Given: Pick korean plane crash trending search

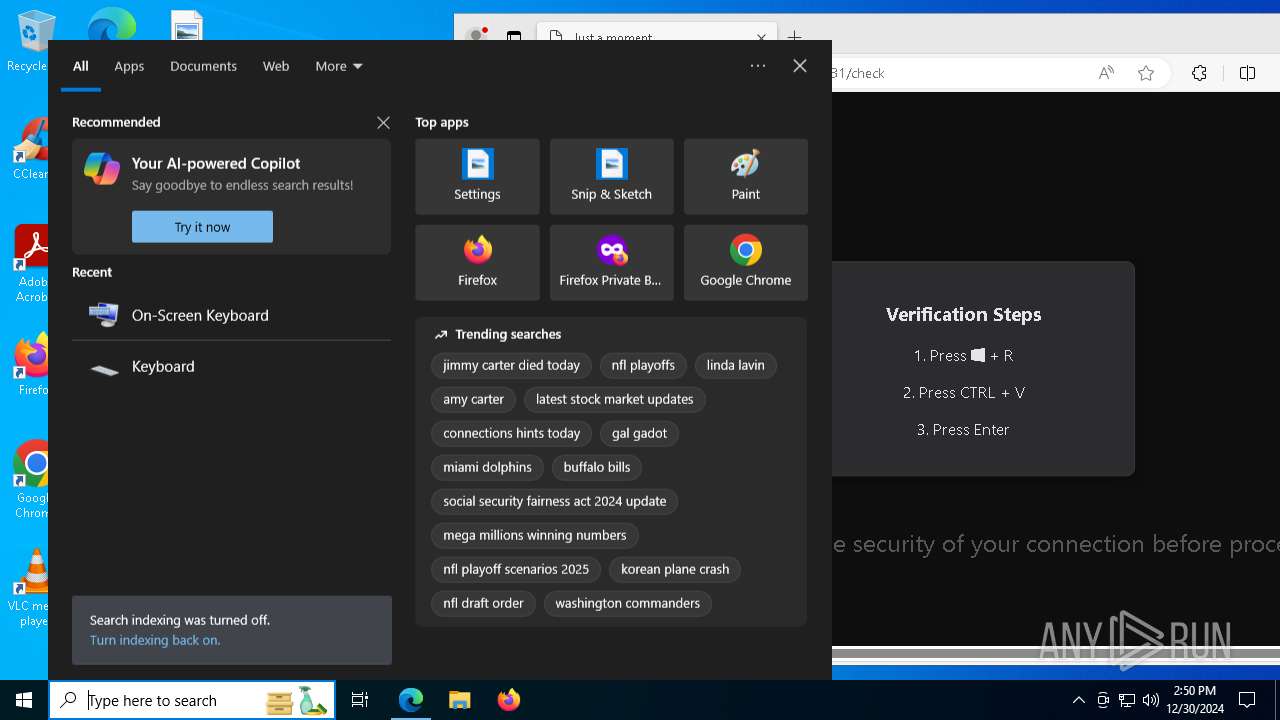Looking at the screenshot, I should [675, 570].
